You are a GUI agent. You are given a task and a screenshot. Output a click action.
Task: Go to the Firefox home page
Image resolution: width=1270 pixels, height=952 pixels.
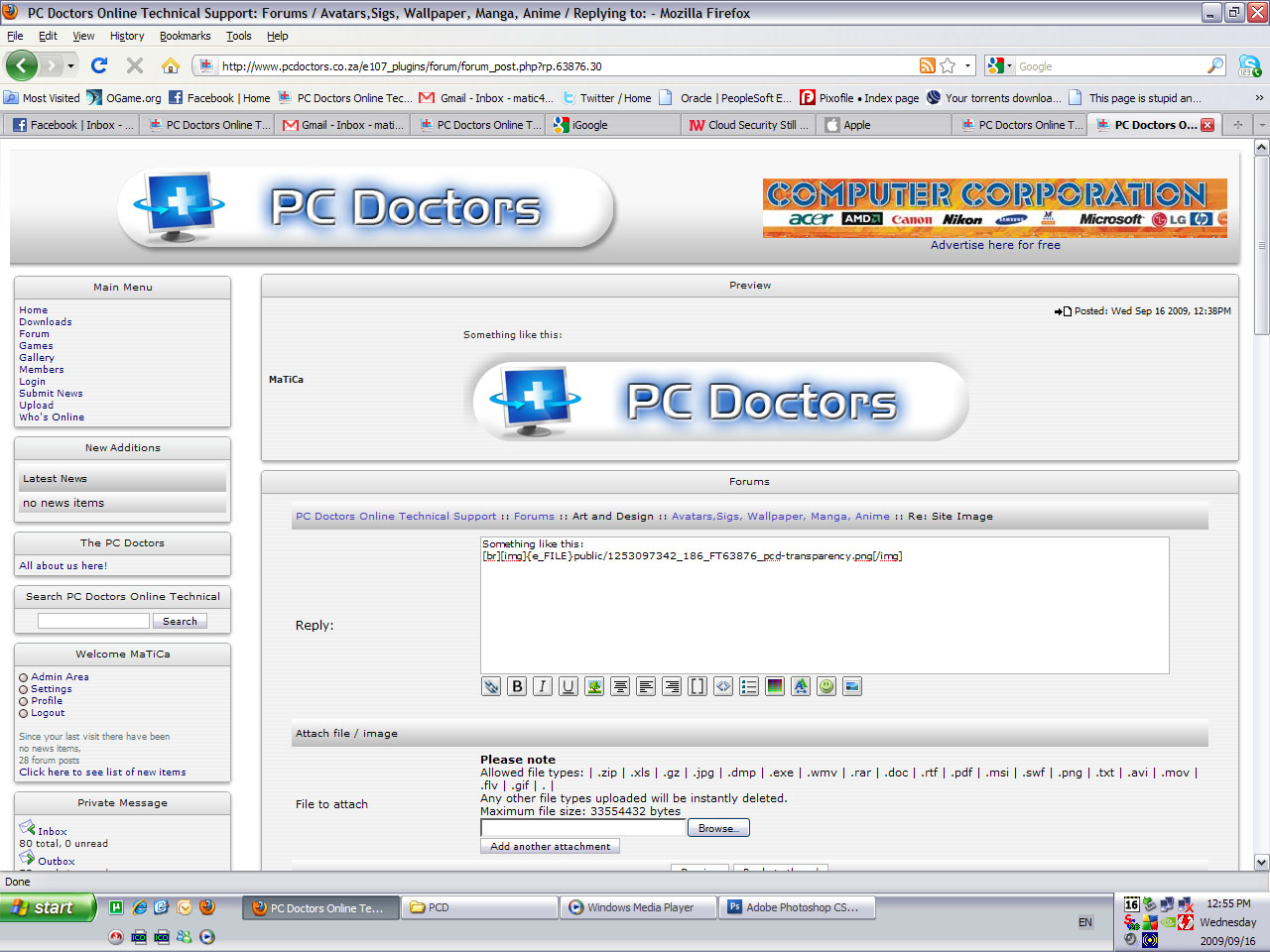(171, 66)
